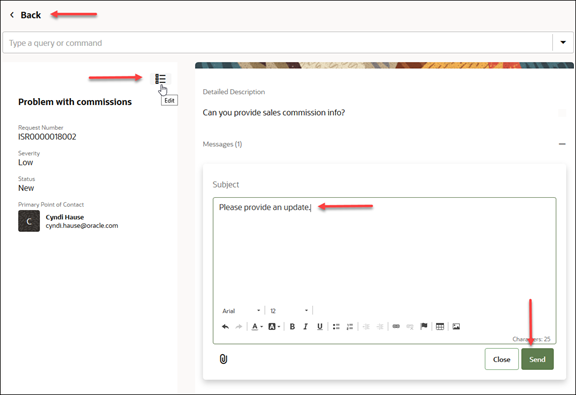Redo the last edit in the editor

coord(239,327)
